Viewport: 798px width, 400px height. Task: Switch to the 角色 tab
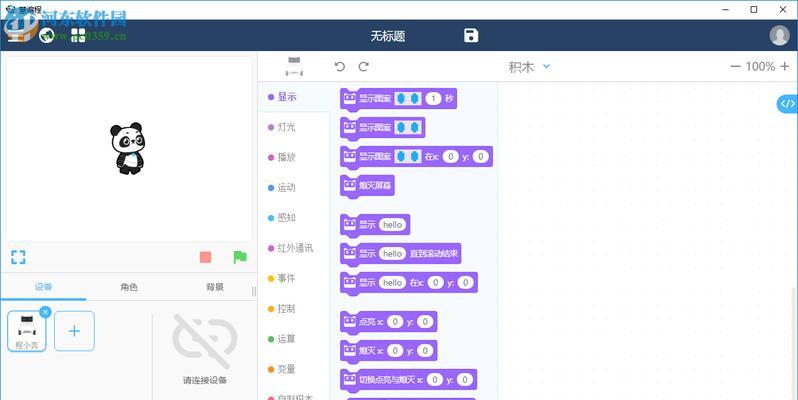129,287
